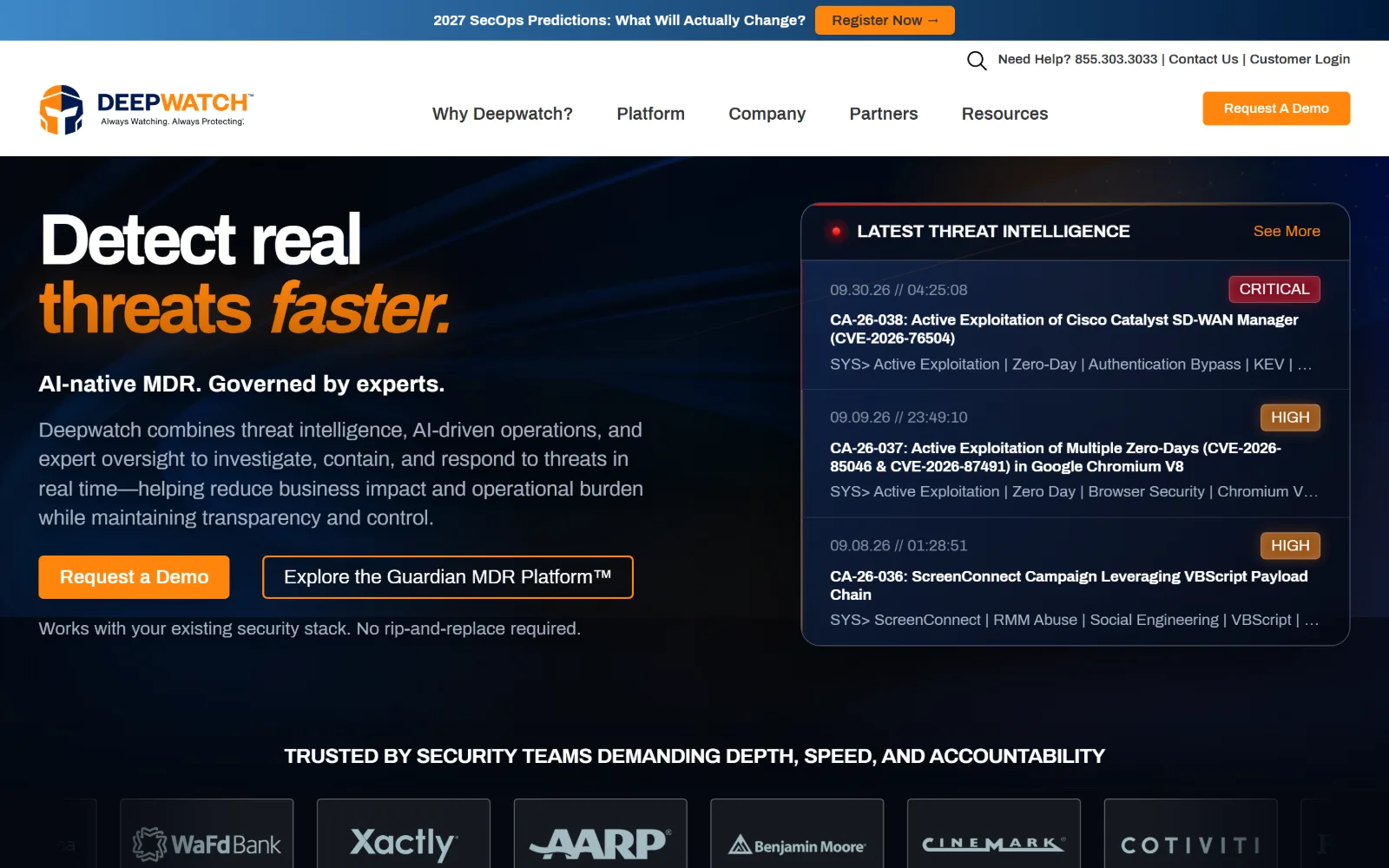The width and height of the screenshot is (1389, 868).
Task: Open the Why Deepwatch? menu
Action: [x=503, y=114]
